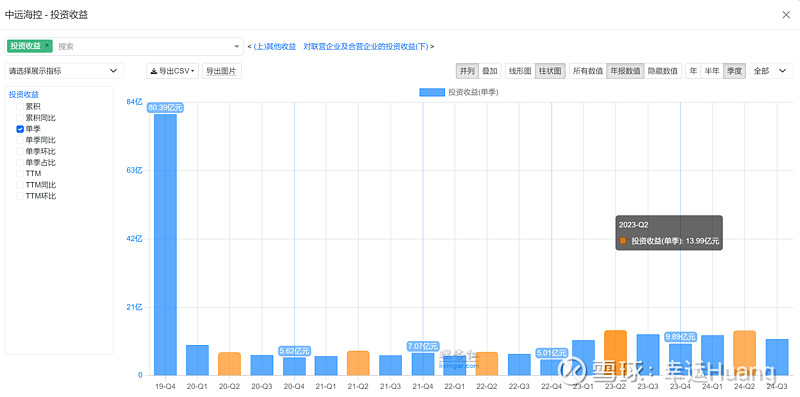Select the 半年 period option
Screen dimensions: 800x397
click(x=712, y=71)
